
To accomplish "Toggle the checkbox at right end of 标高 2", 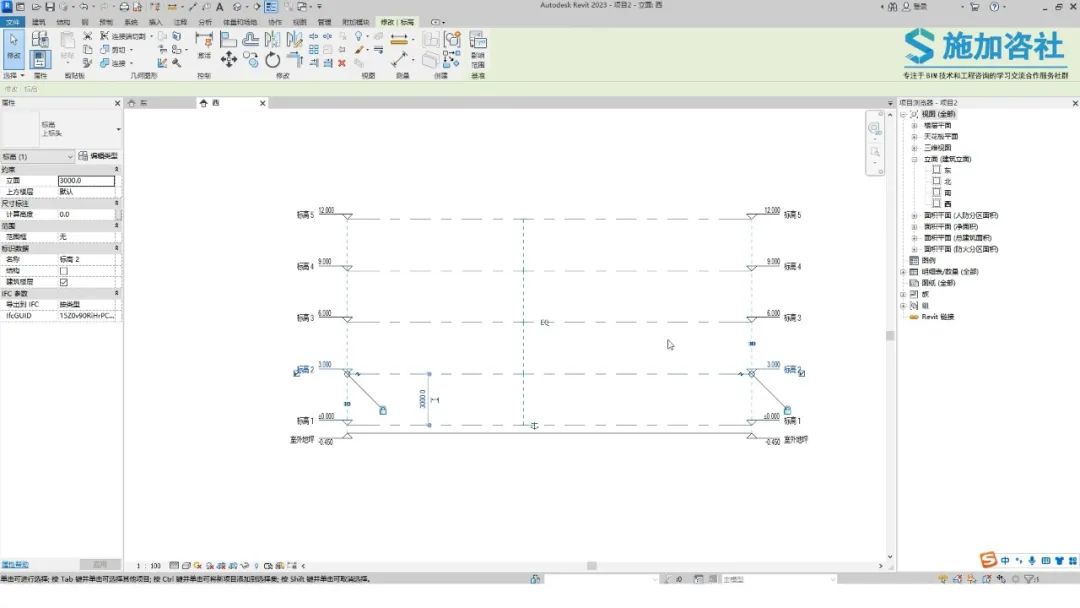I will click(801, 373).
